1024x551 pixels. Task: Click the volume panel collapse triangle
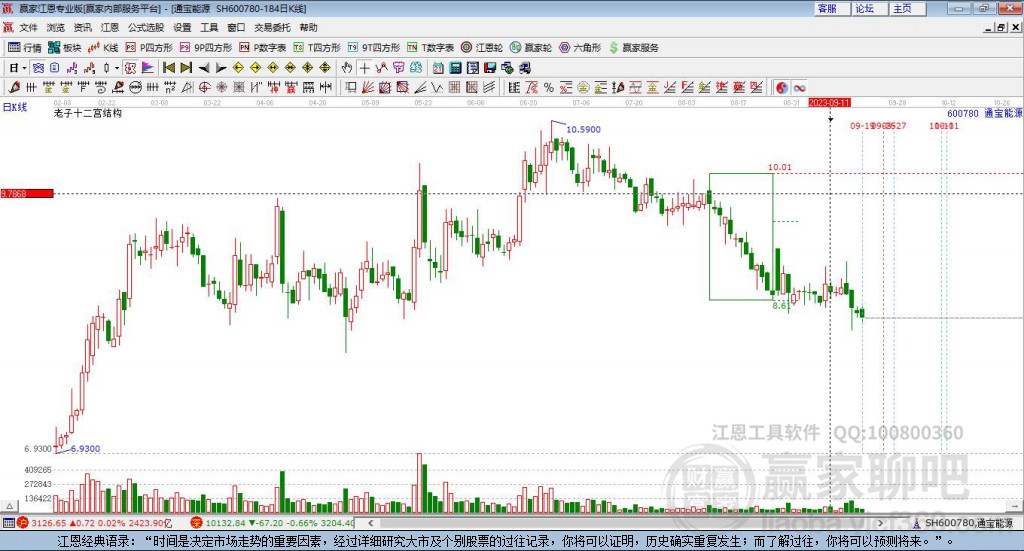click(x=9, y=506)
